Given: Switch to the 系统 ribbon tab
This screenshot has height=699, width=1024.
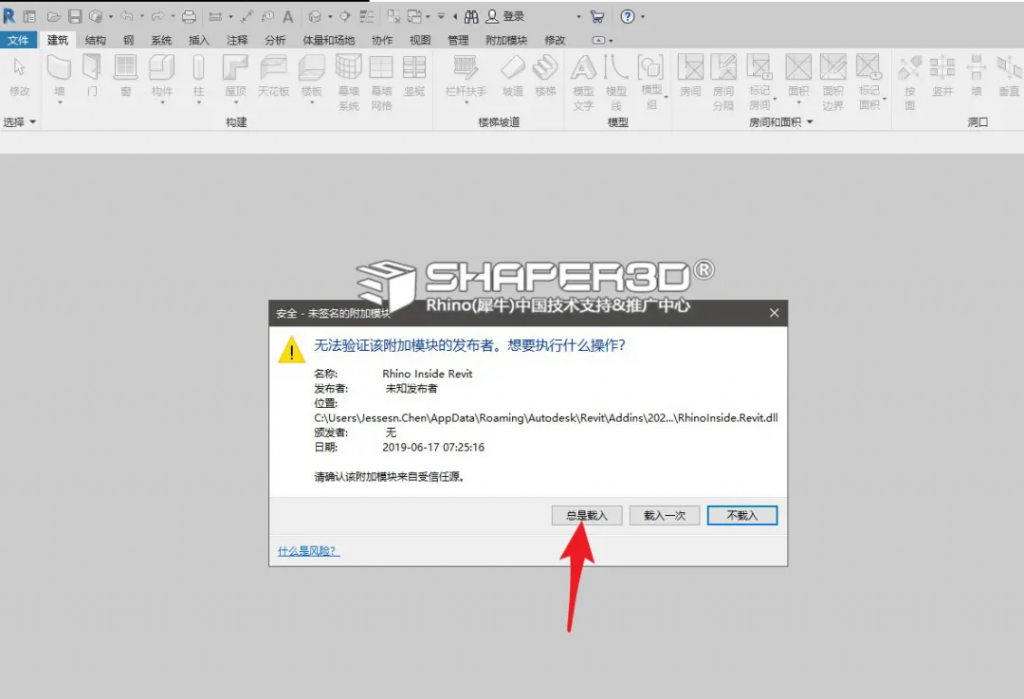Looking at the screenshot, I should [161, 40].
